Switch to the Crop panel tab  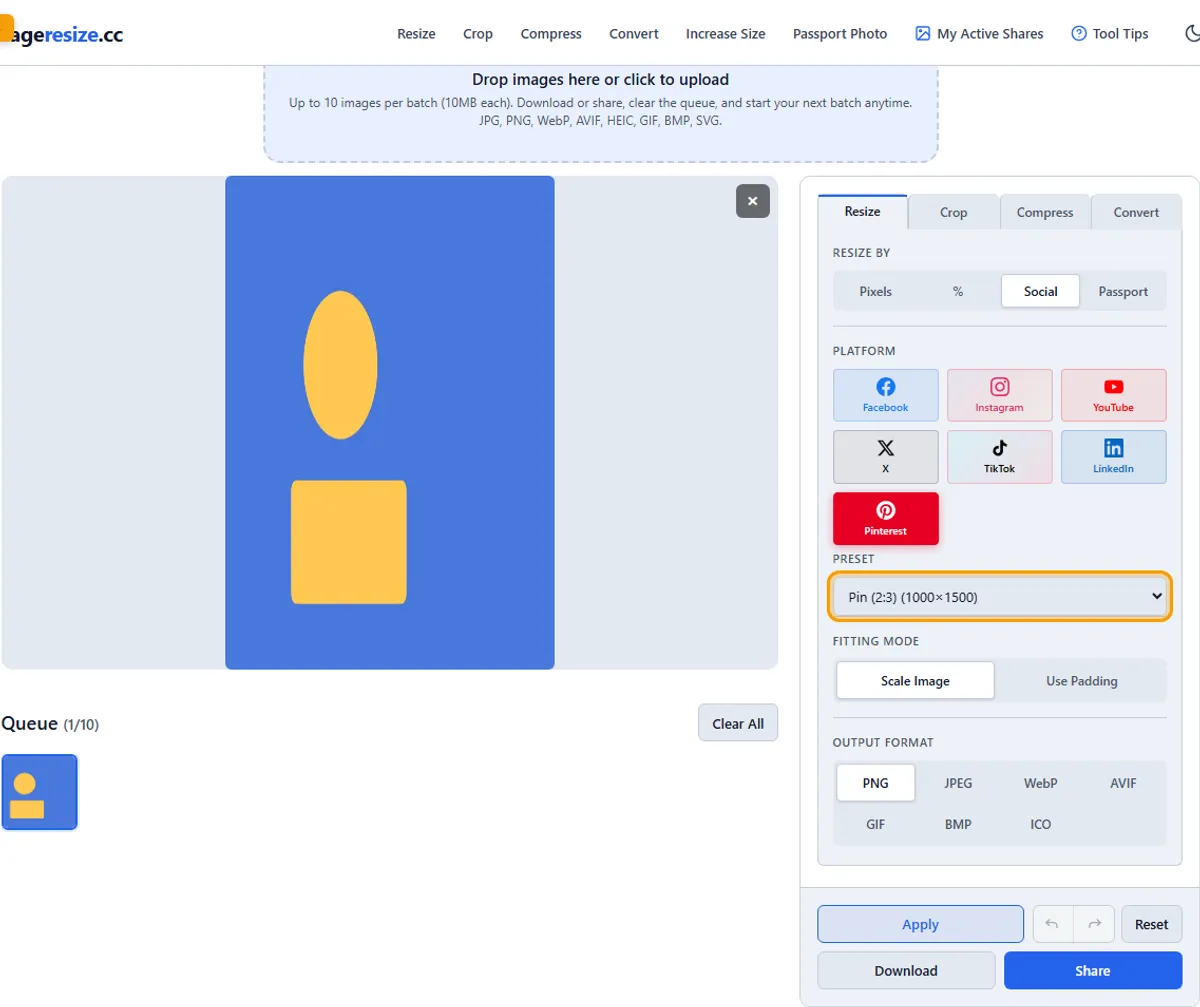tap(953, 212)
